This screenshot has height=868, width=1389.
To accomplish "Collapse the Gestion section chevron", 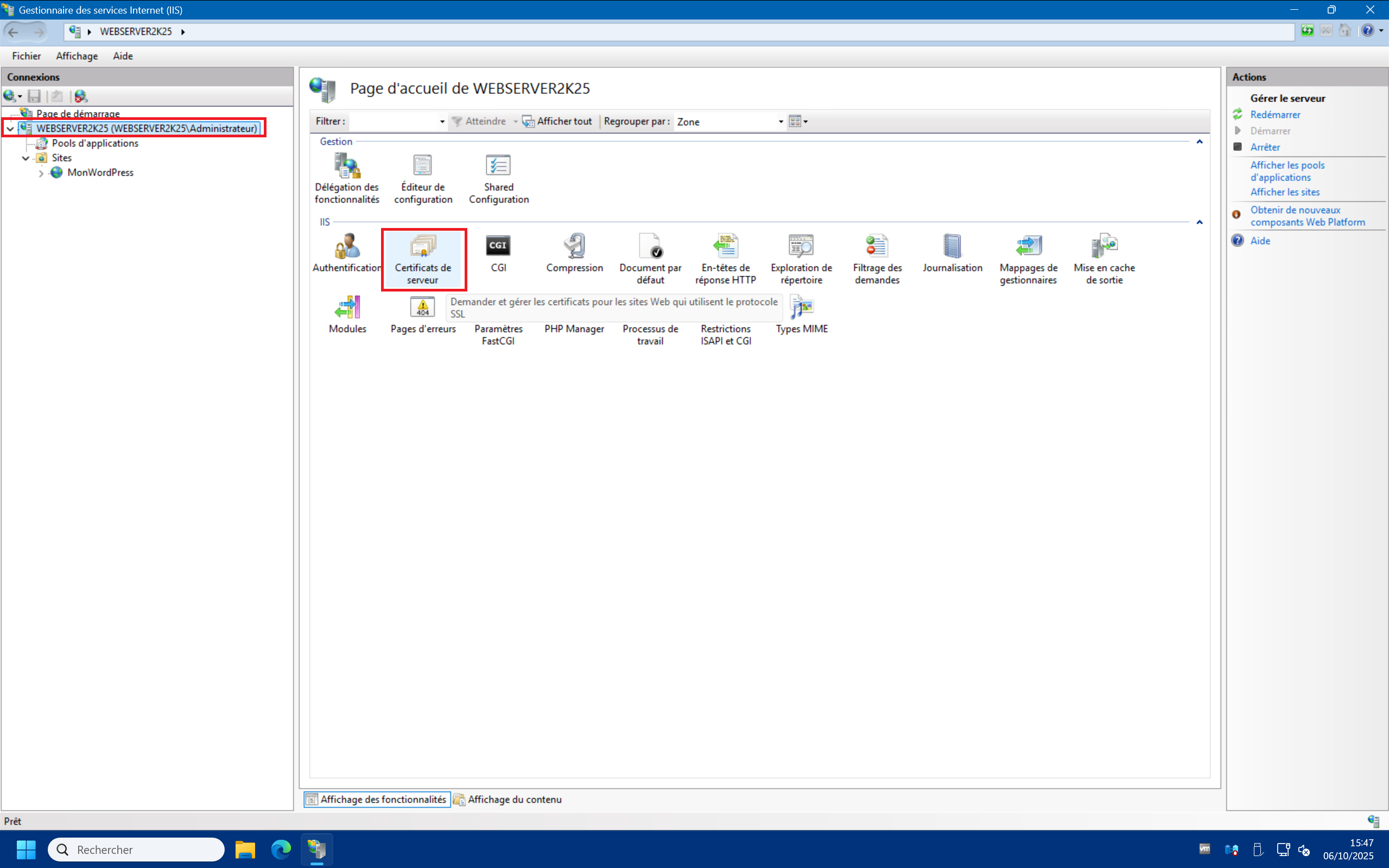I will point(1199,142).
